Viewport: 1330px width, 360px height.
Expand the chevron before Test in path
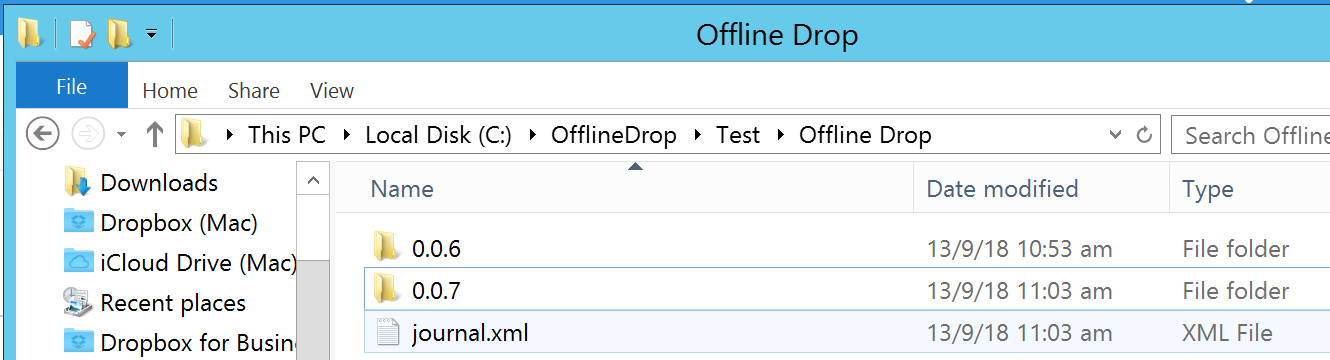(698, 135)
